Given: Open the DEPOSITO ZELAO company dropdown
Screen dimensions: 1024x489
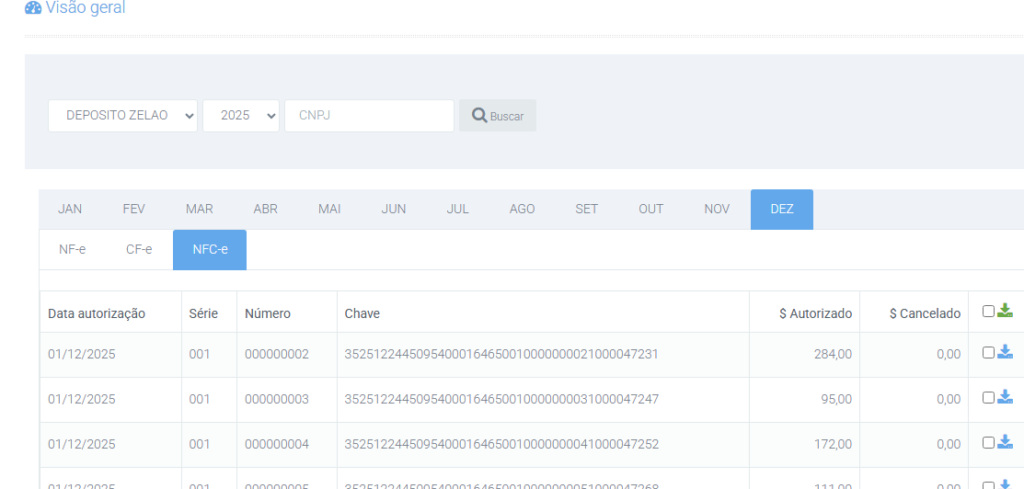Looking at the screenshot, I should pyautogui.click(x=123, y=115).
